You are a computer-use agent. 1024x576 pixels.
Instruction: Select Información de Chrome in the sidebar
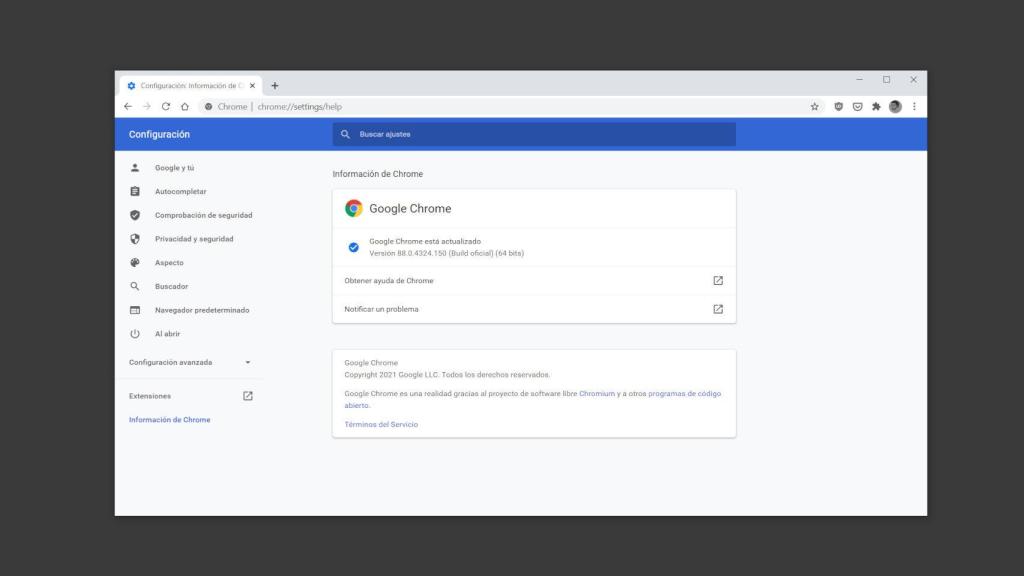tap(169, 419)
